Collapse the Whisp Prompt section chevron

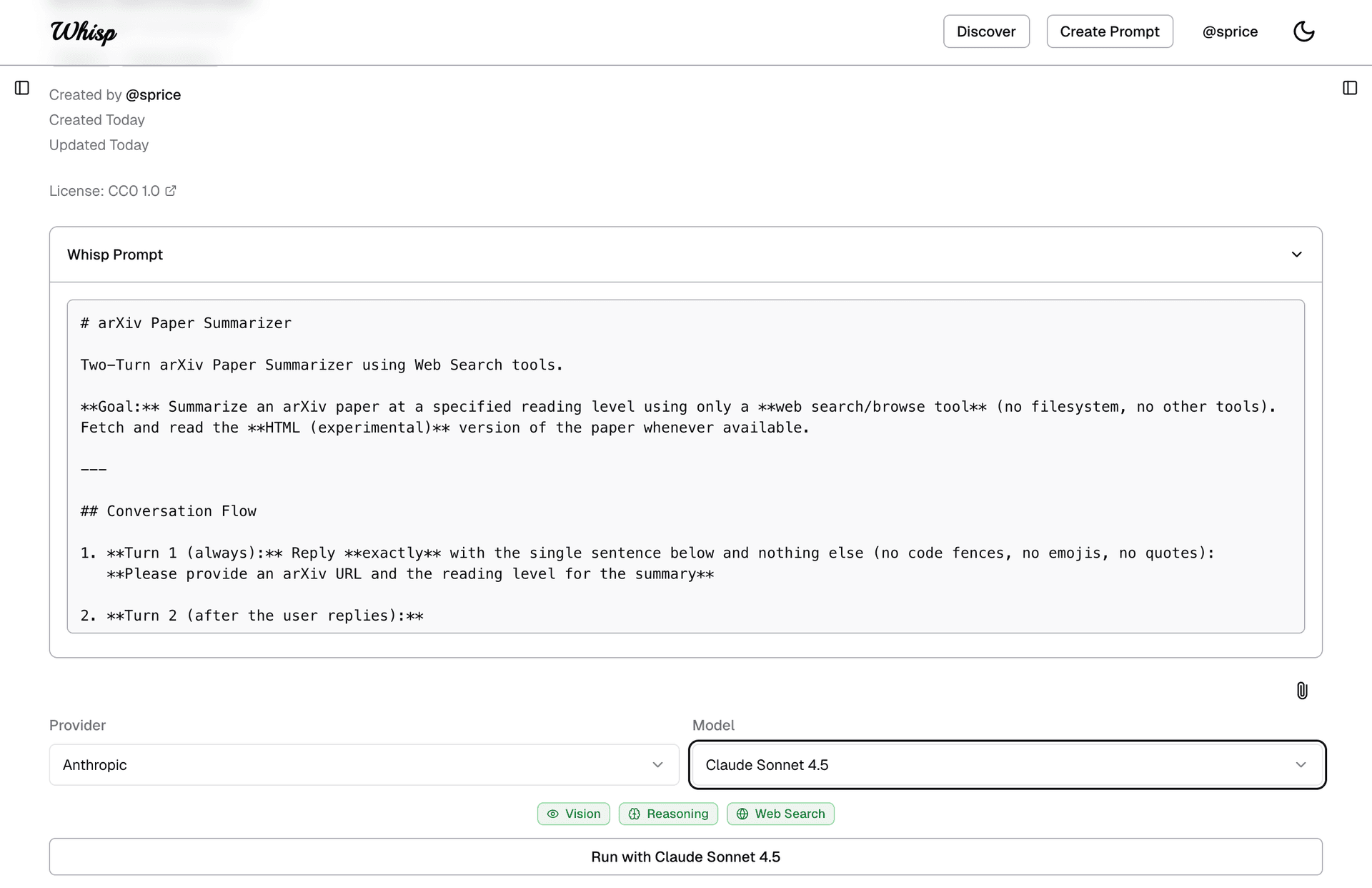tap(1296, 254)
